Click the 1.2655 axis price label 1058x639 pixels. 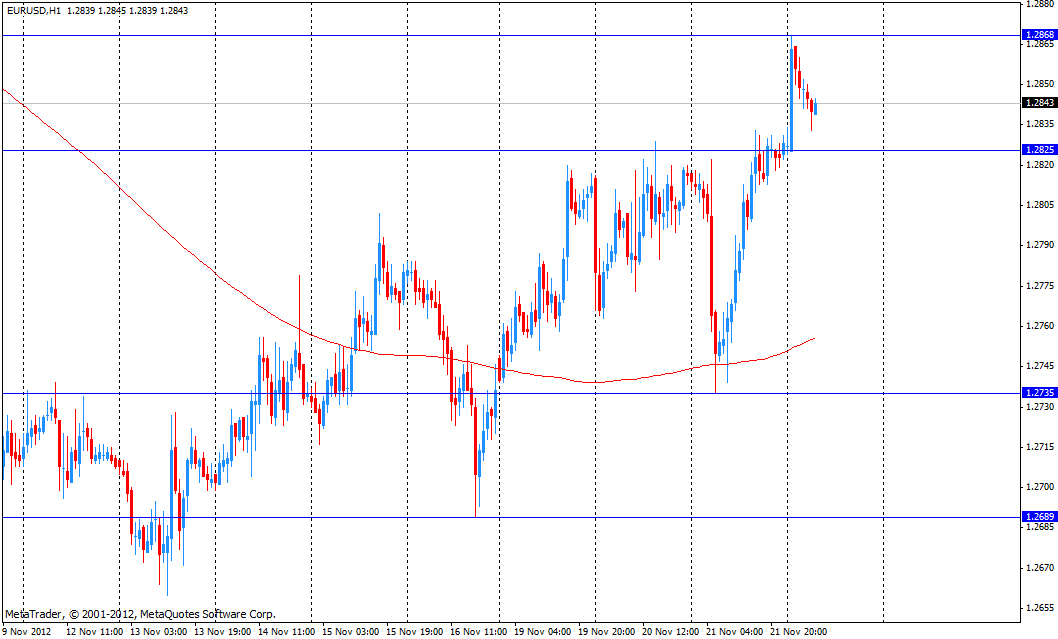click(1040, 607)
